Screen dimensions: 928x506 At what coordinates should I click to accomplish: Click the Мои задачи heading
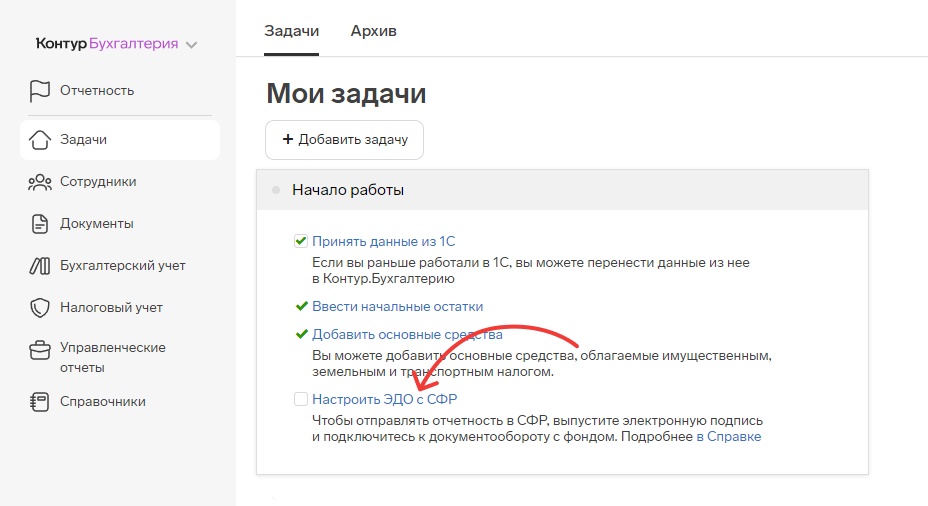tap(346, 94)
